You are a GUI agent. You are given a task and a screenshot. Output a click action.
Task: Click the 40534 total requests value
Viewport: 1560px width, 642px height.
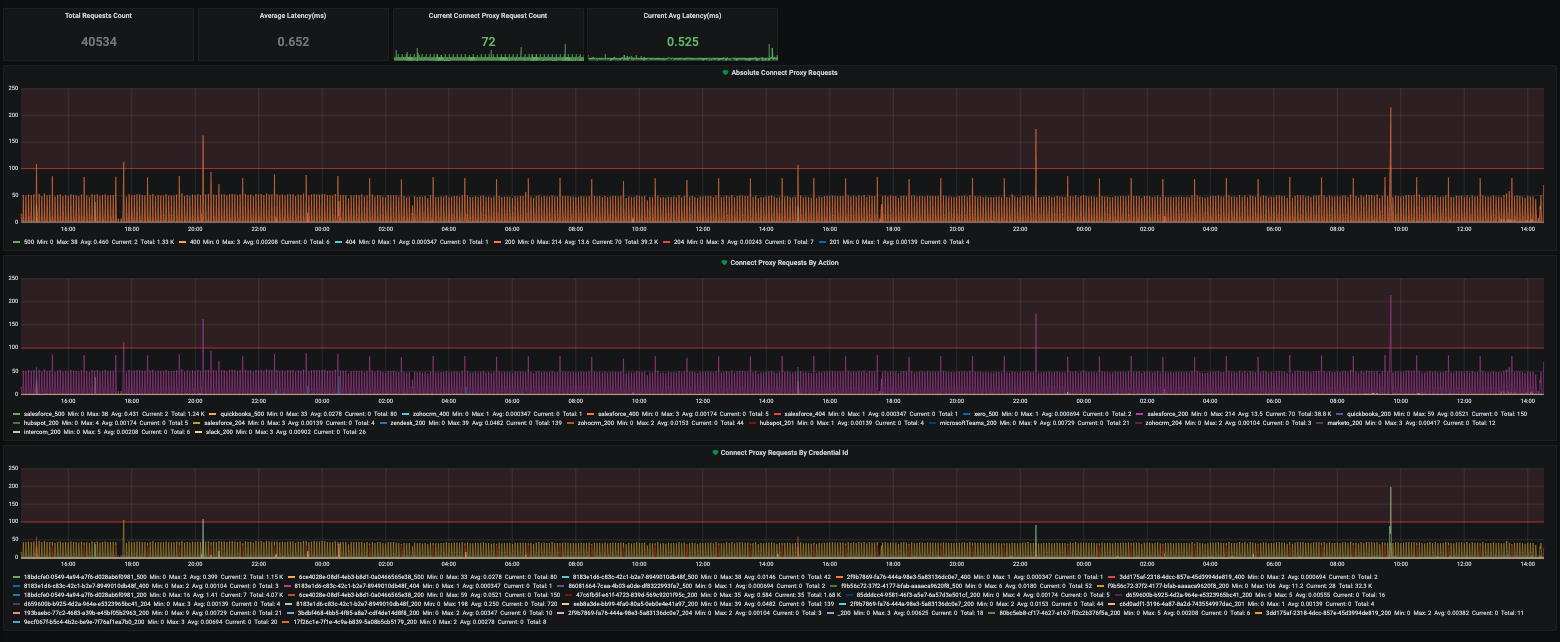98,42
